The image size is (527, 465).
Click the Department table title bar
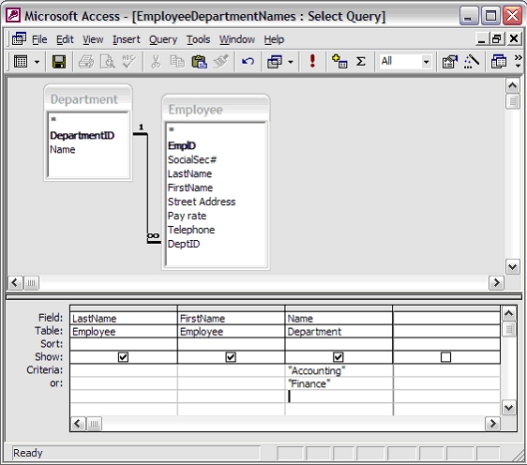(x=88, y=99)
